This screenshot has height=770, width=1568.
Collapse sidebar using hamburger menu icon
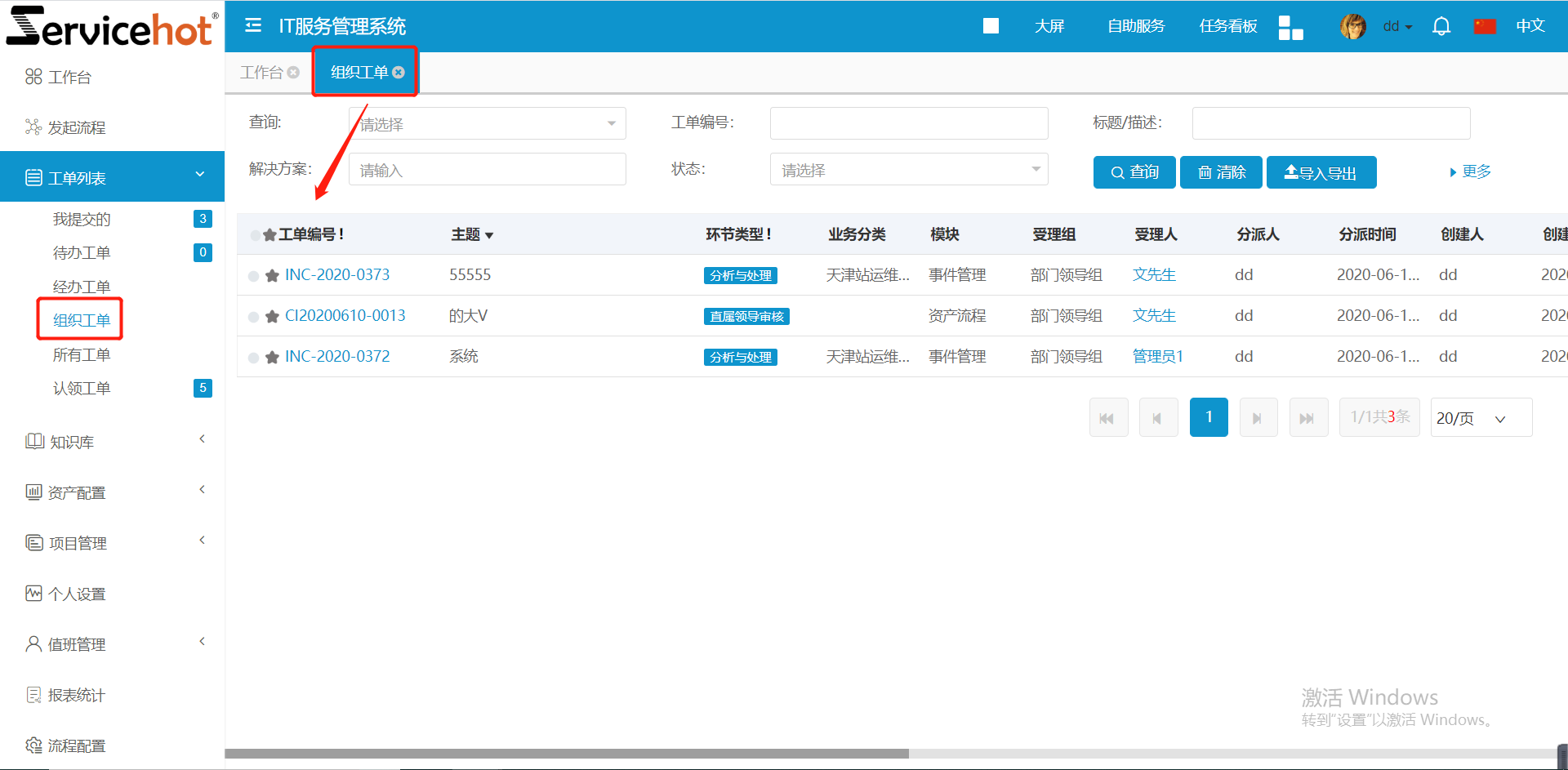pos(253,25)
